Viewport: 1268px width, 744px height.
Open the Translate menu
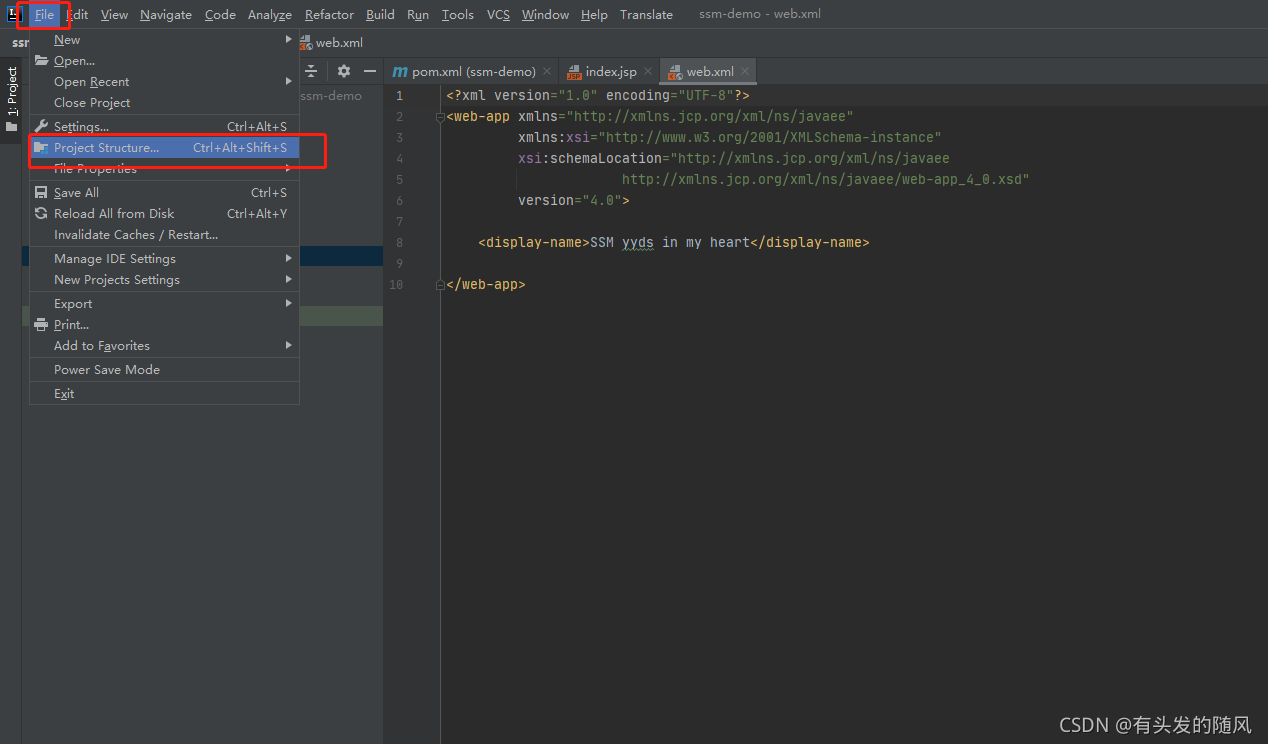click(646, 15)
